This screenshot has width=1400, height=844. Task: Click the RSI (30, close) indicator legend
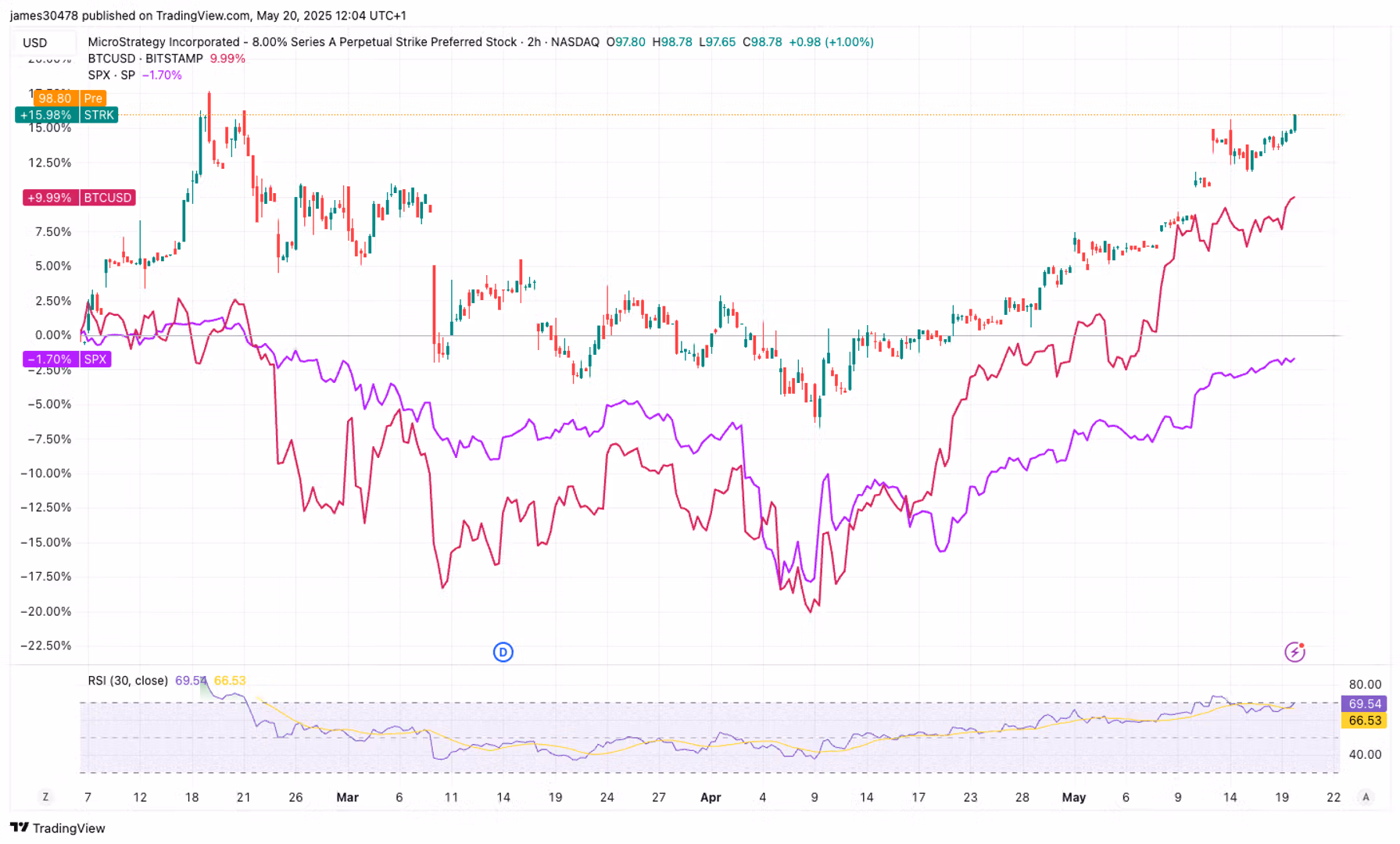pos(127,681)
